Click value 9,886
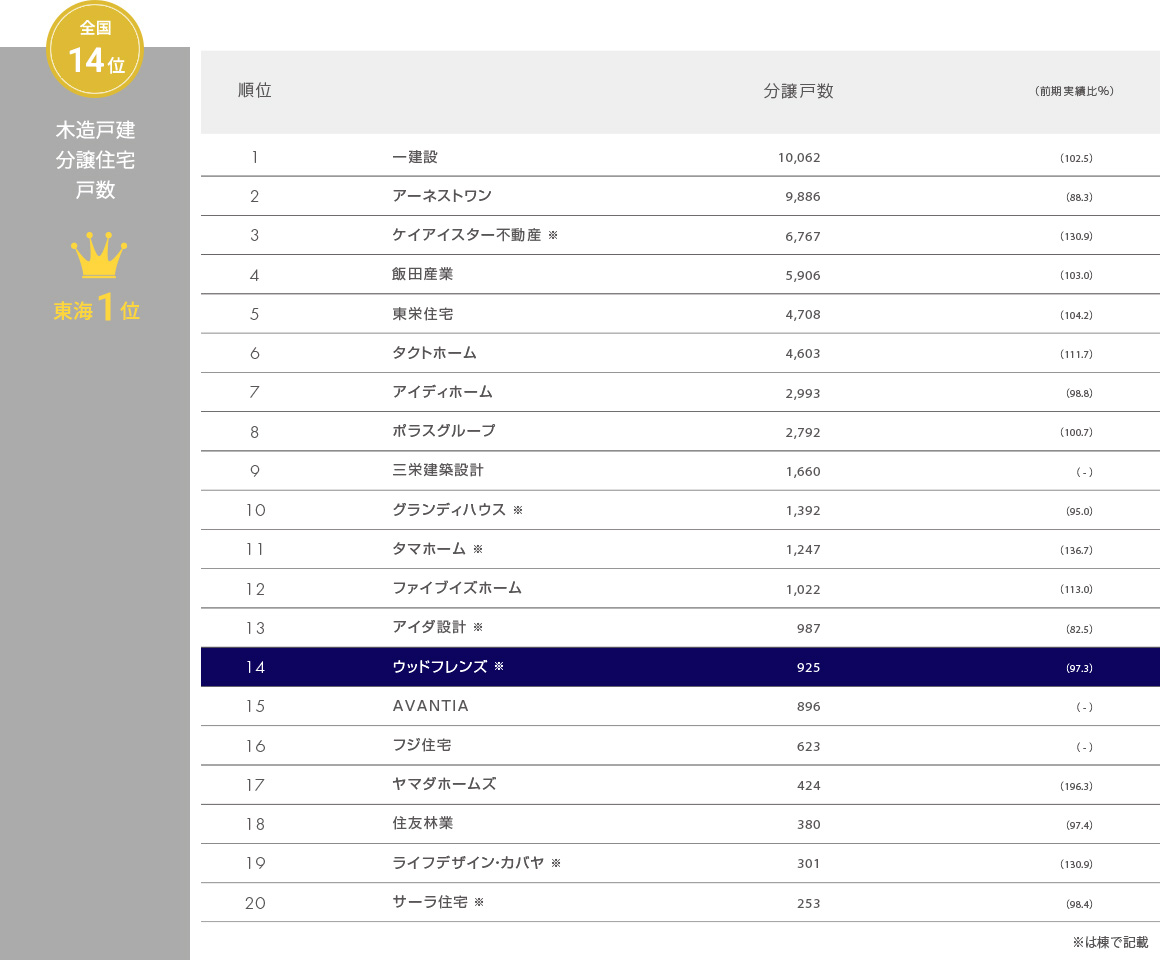1160x960 pixels. 803,197
